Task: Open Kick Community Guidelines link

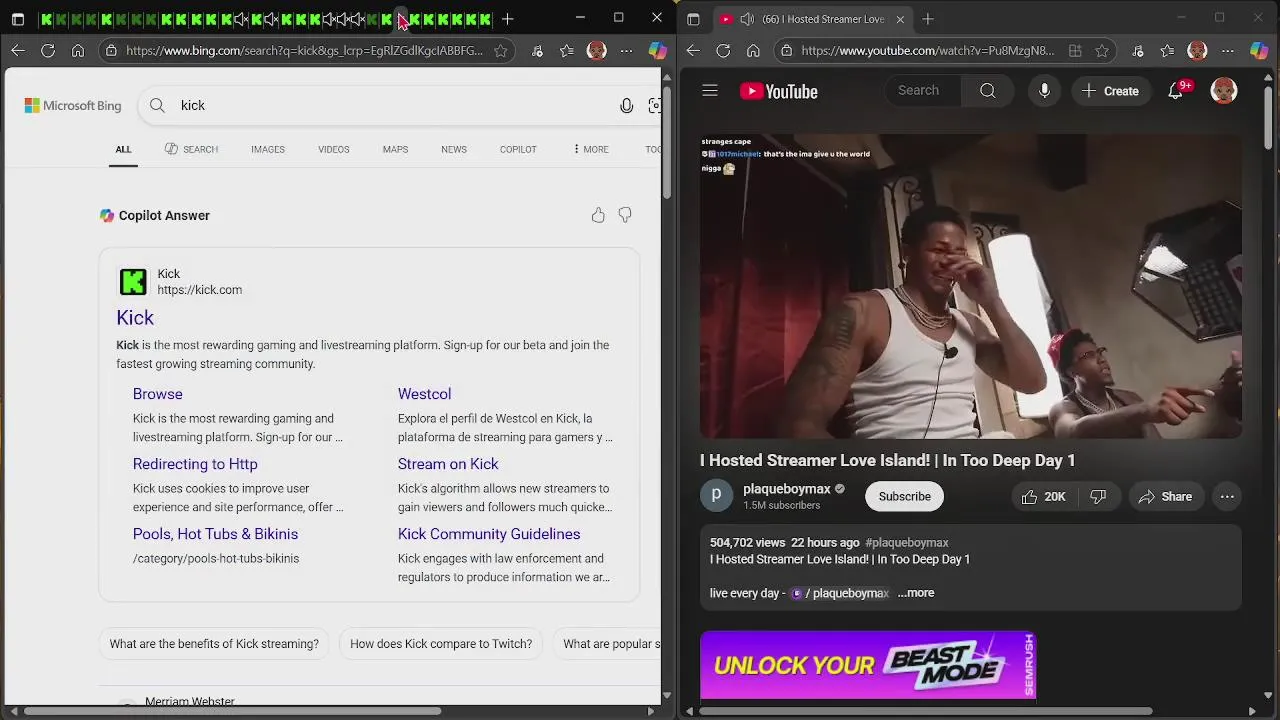Action: tap(489, 534)
